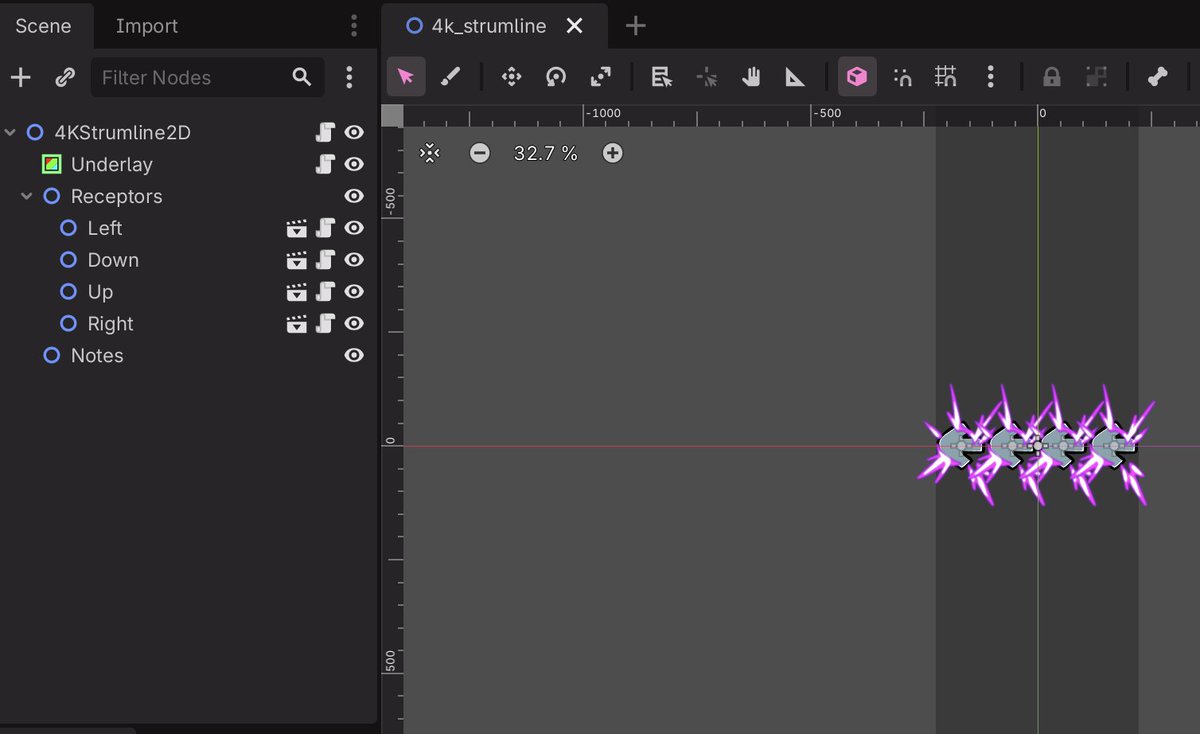Image resolution: width=1200 pixels, height=734 pixels.
Task: Click the receptor arrow sprites in viewport
Action: 1036,446
